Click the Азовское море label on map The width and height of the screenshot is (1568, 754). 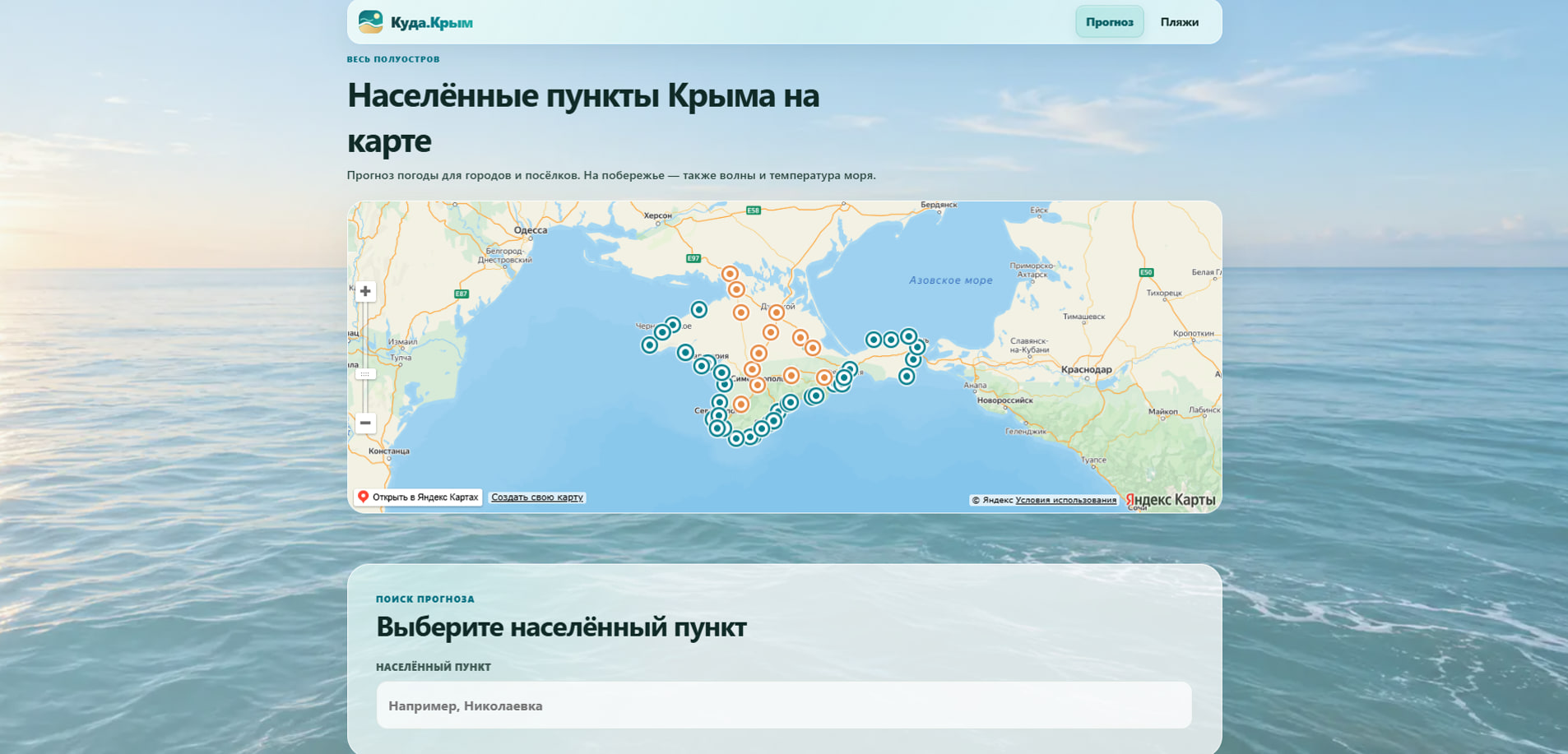coord(950,280)
